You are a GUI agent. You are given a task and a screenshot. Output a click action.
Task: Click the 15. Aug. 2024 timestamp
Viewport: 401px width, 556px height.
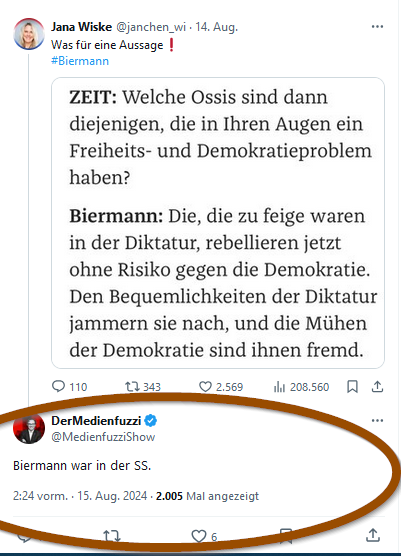coord(112,495)
